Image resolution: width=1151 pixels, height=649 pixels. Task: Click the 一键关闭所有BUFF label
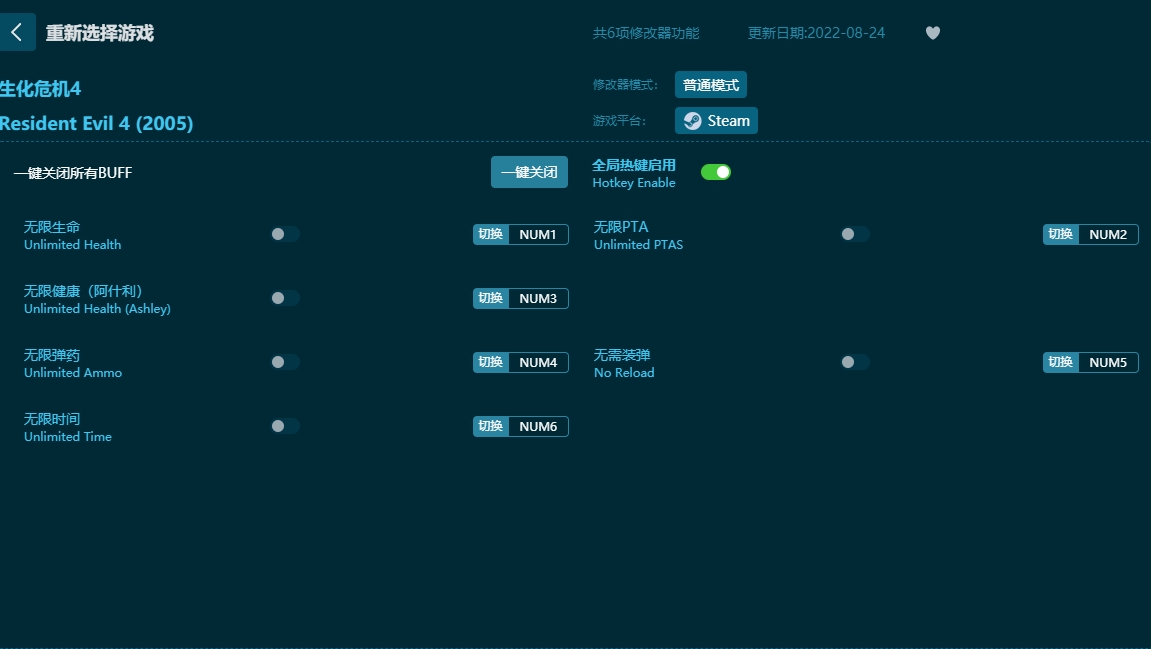point(73,173)
